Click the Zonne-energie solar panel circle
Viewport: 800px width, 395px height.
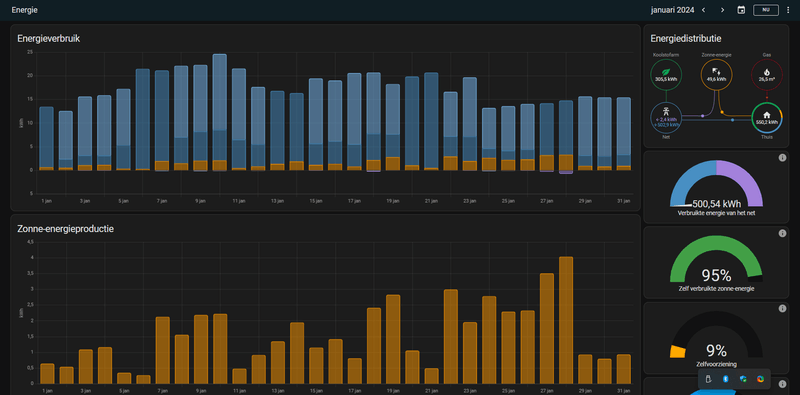(716, 75)
